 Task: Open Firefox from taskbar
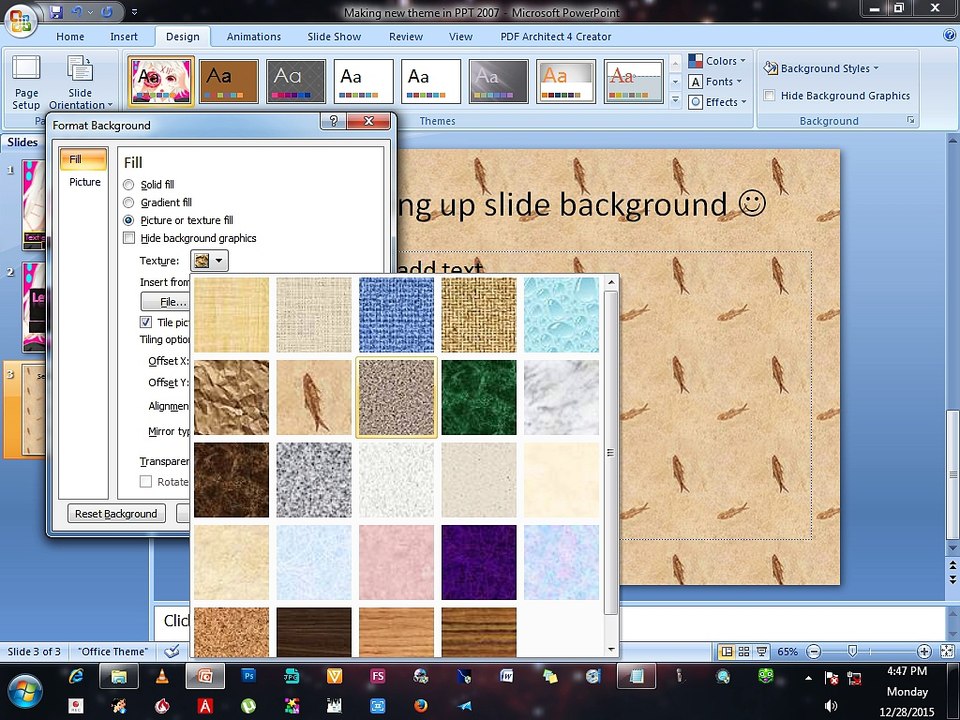pyautogui.click(x=421, y=706)
